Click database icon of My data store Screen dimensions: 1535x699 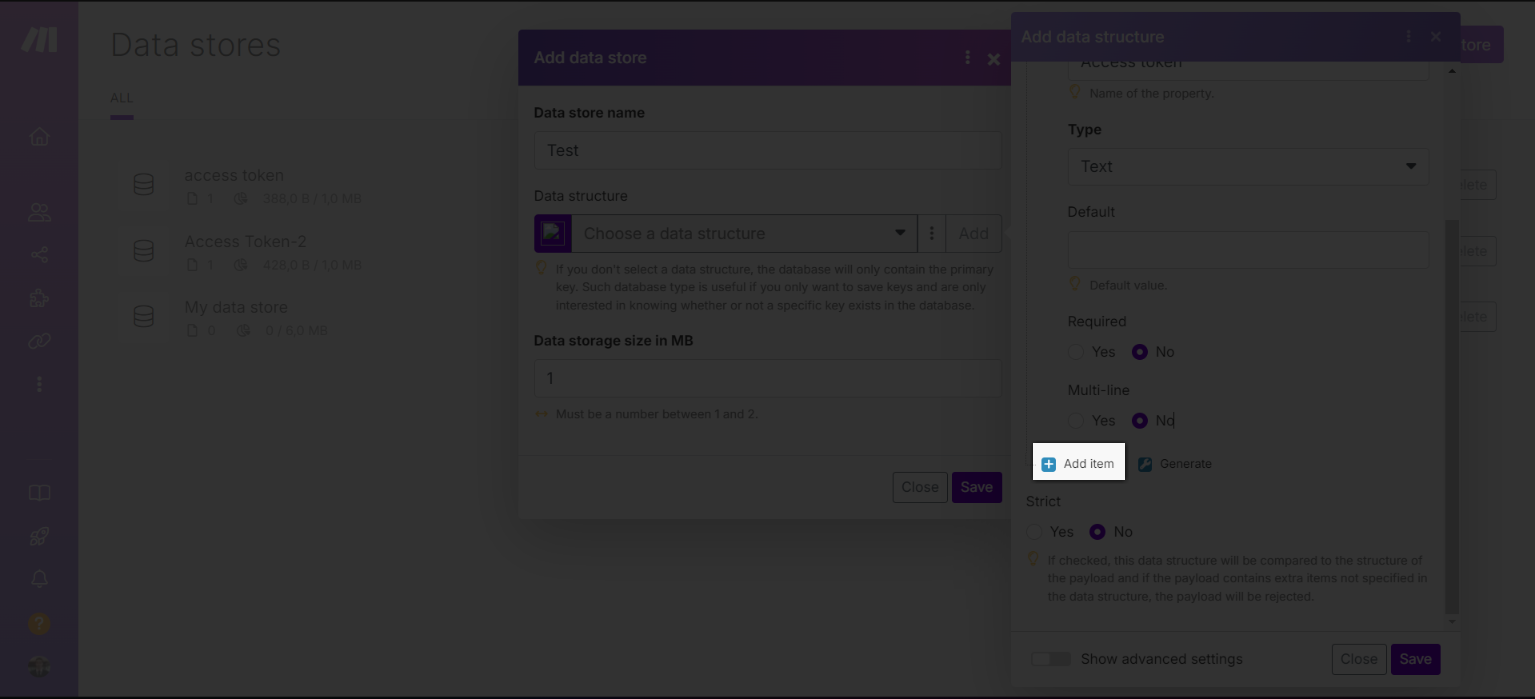[144, 317]
